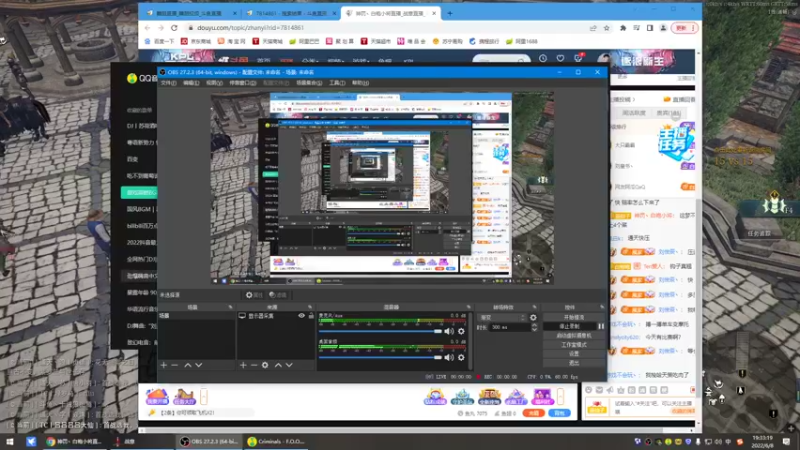This screenshot has height=450, width=800.
Task: Mute the second mixer audio channel
Action: [449, 358]
